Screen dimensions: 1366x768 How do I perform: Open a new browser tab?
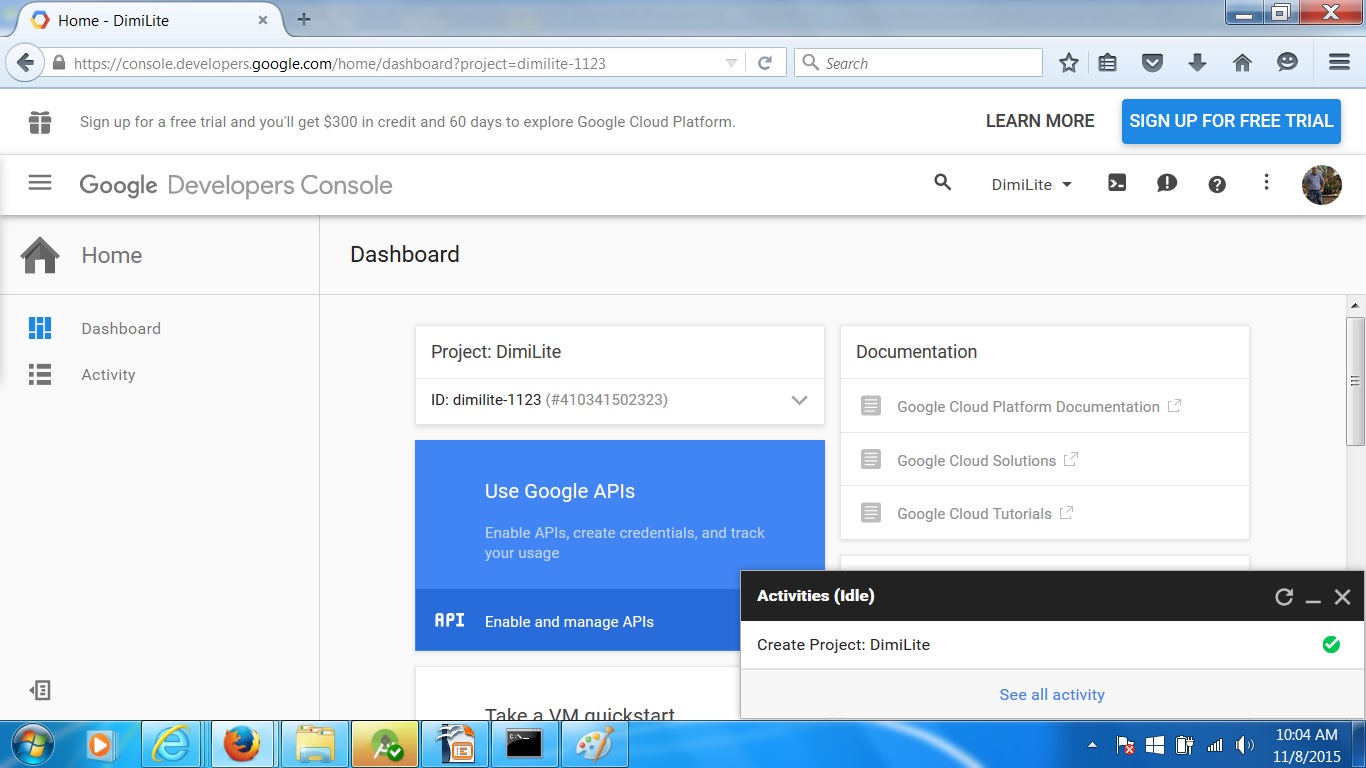[304, 19]
